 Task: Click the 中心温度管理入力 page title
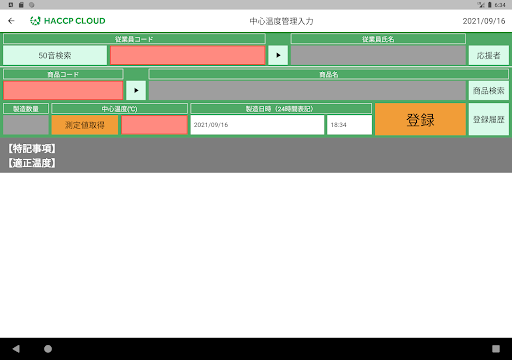point(282,21)
